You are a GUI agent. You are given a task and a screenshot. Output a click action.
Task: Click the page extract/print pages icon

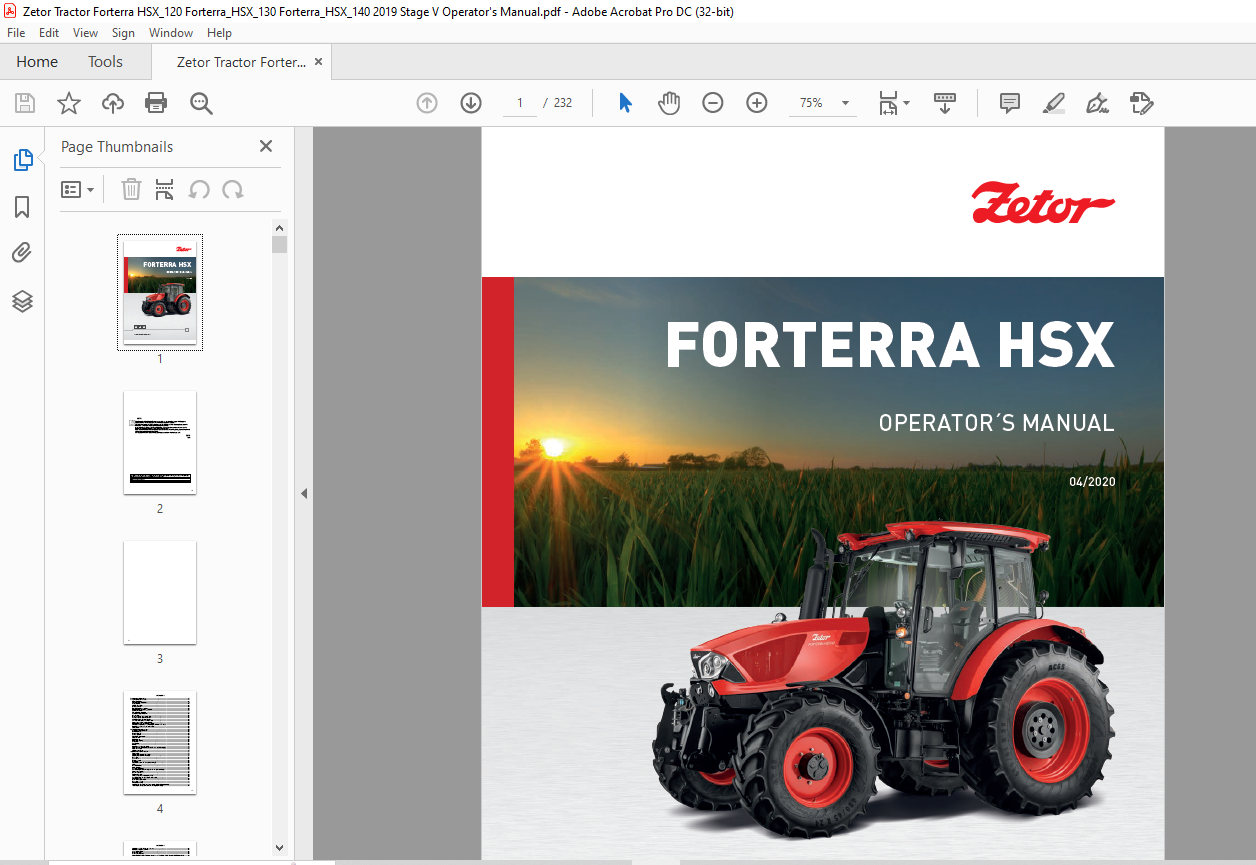point(165,189)
